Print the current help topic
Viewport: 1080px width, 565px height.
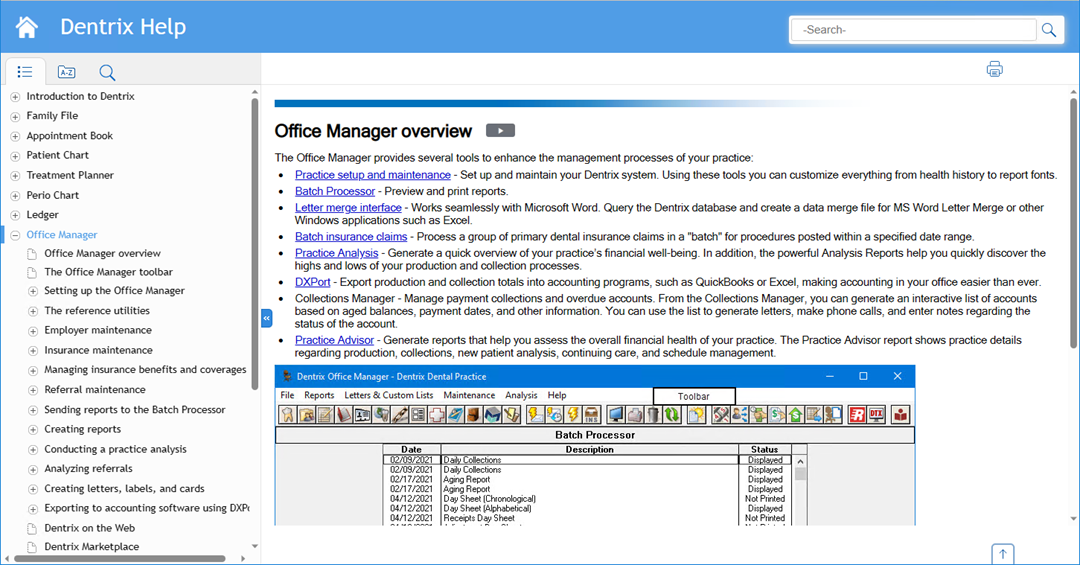click(x=994, y=69)
